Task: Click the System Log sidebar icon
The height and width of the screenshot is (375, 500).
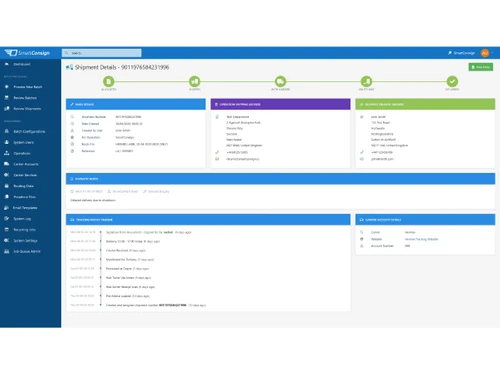Action: click(7, 218)
